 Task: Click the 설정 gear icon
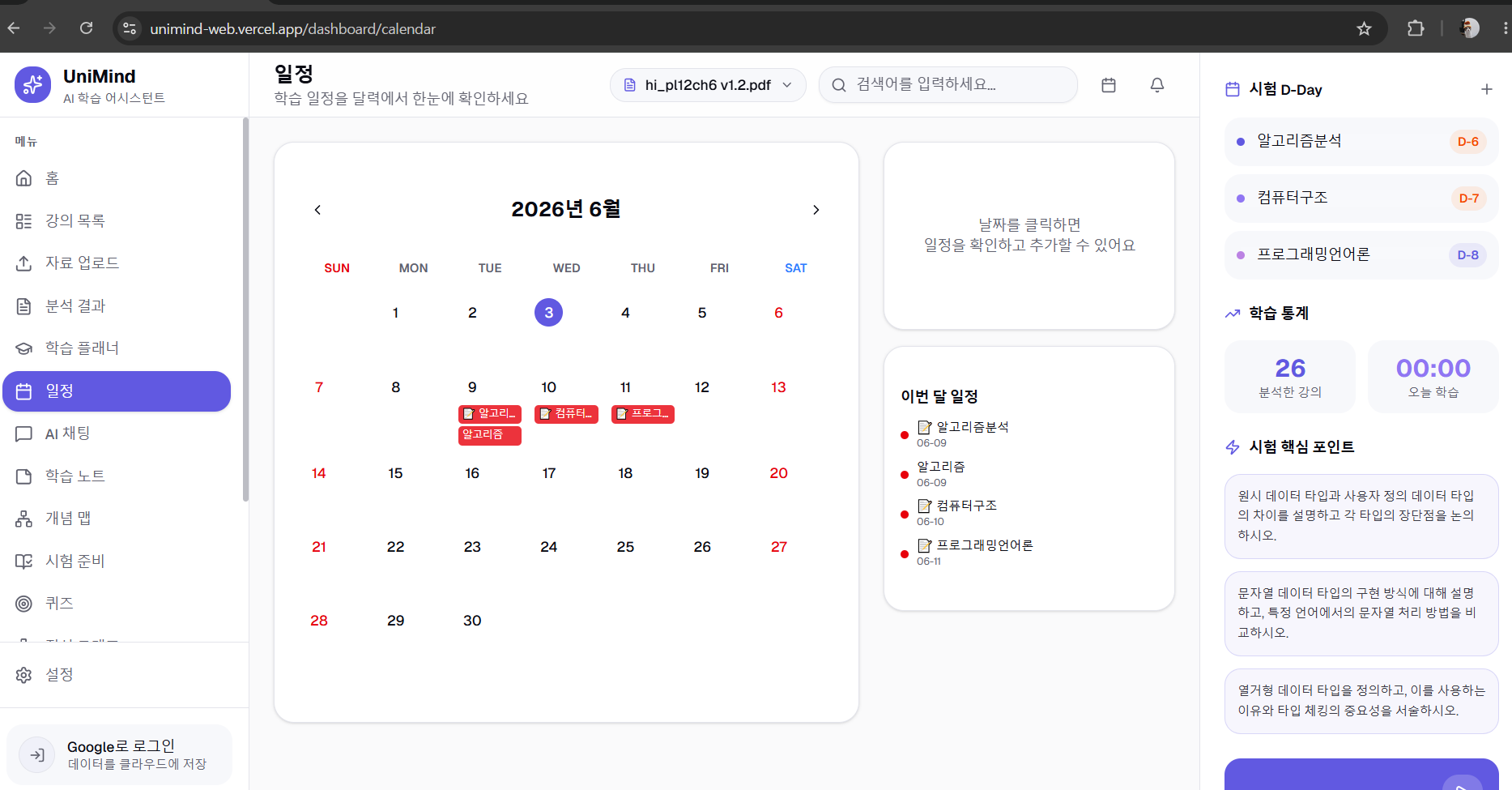pos(24,675)
